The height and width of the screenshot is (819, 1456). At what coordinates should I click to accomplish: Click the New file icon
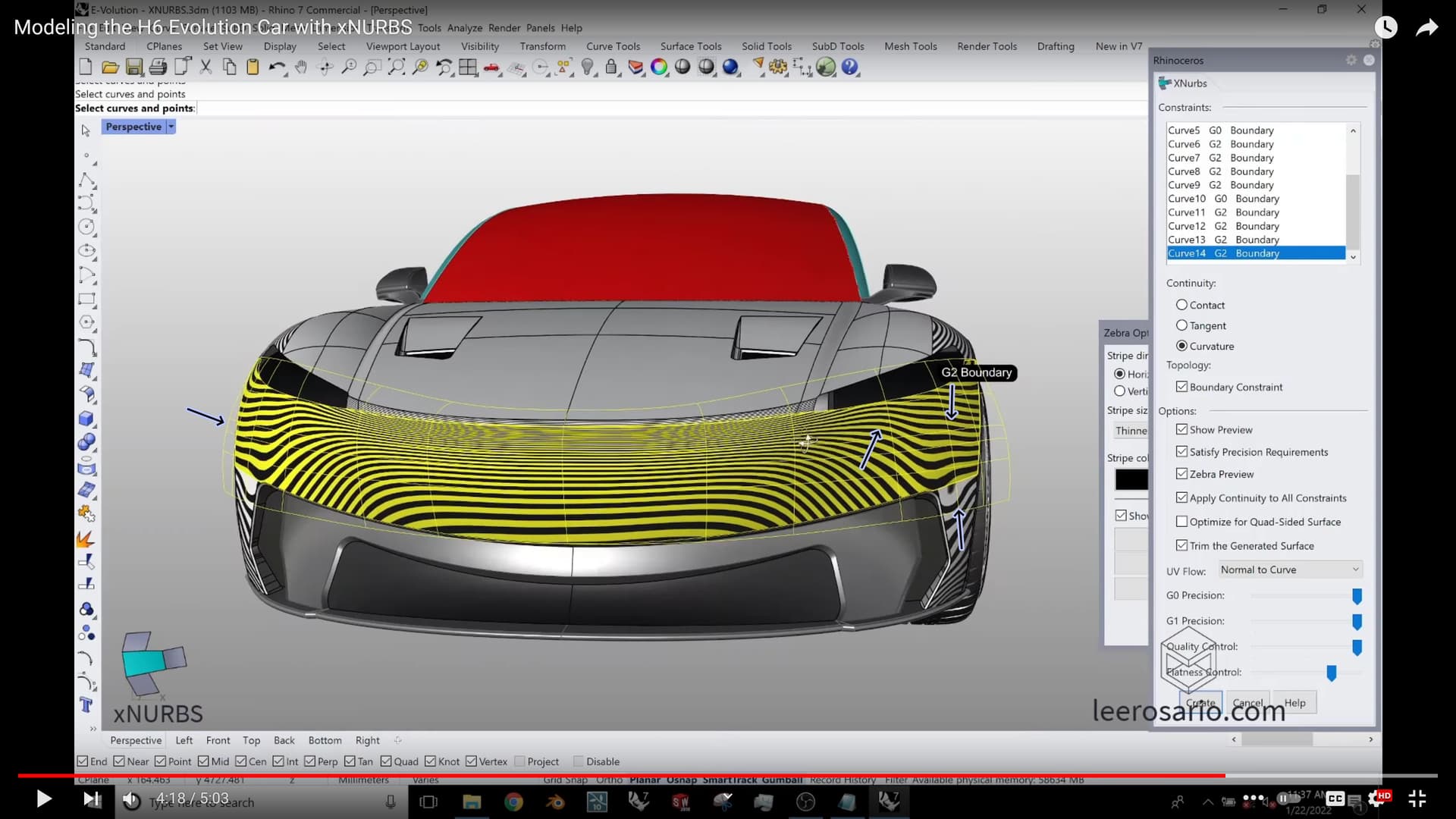click(86, 67)
